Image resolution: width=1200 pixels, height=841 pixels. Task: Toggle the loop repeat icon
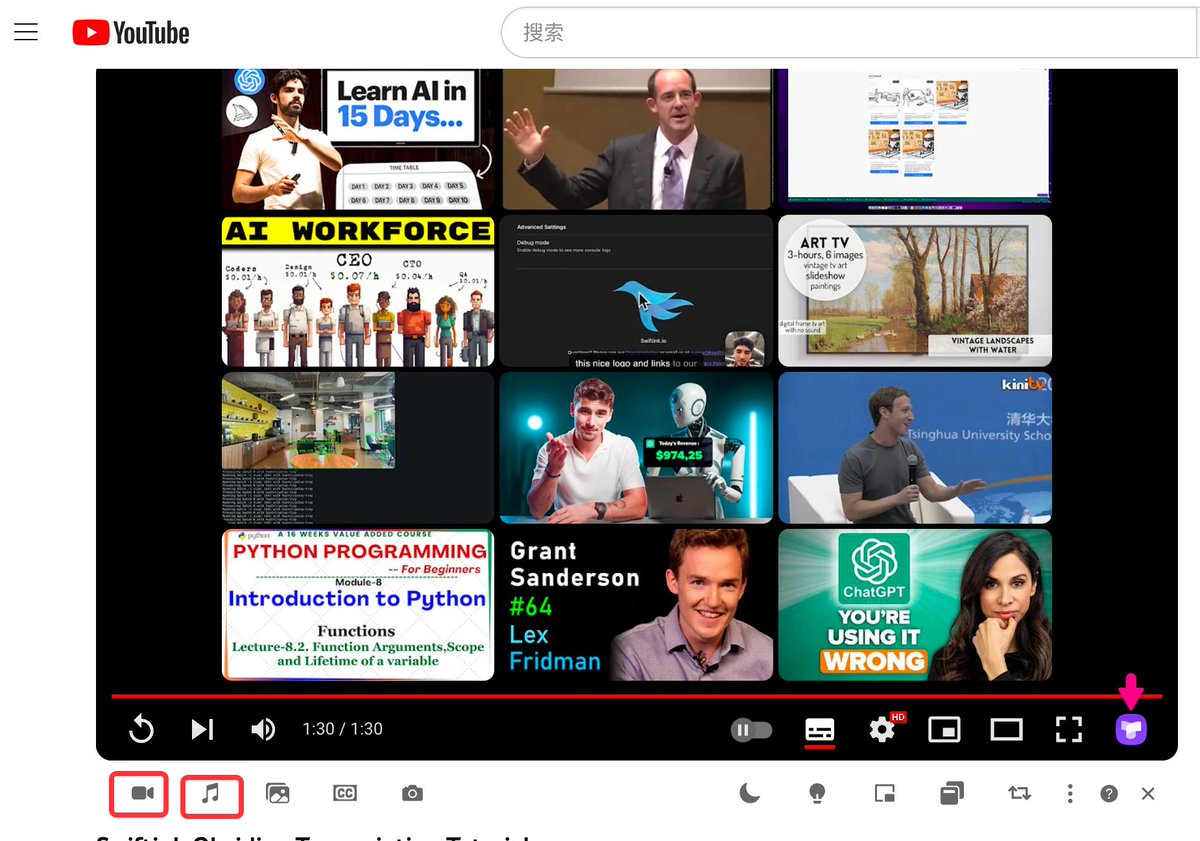coord(1019,794)
